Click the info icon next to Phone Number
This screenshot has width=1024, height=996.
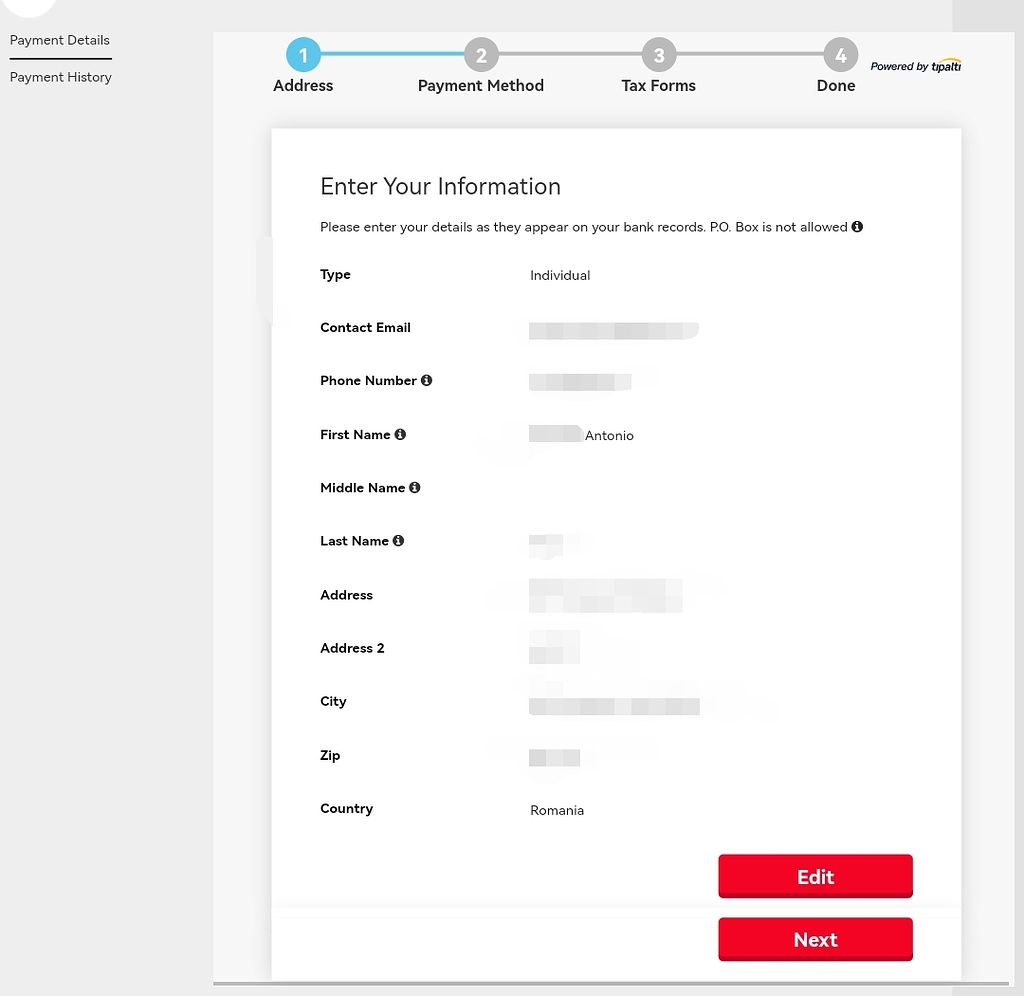click(427, 380)
